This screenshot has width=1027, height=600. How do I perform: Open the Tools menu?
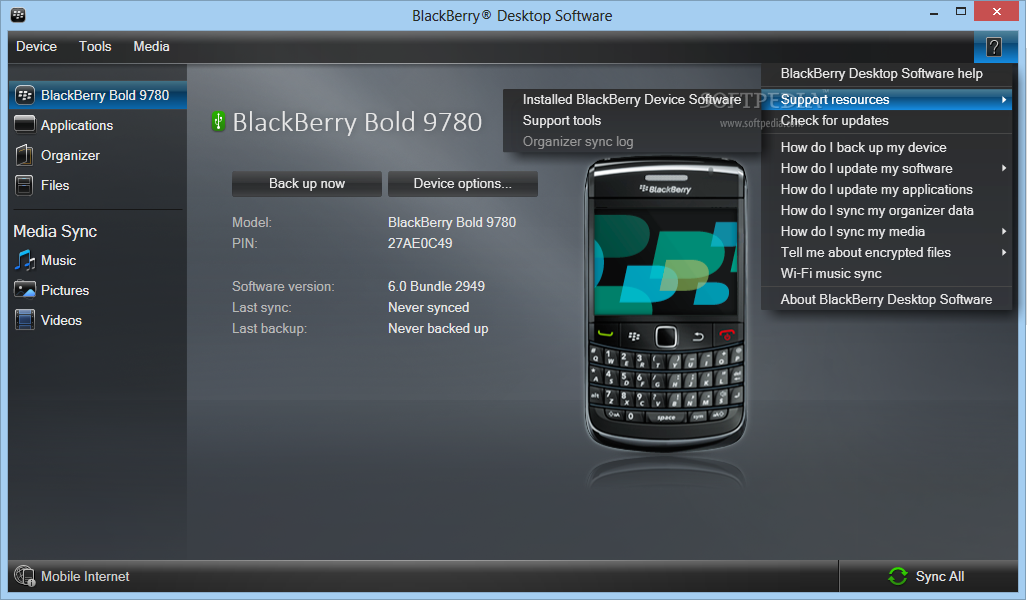pos(95,47)
